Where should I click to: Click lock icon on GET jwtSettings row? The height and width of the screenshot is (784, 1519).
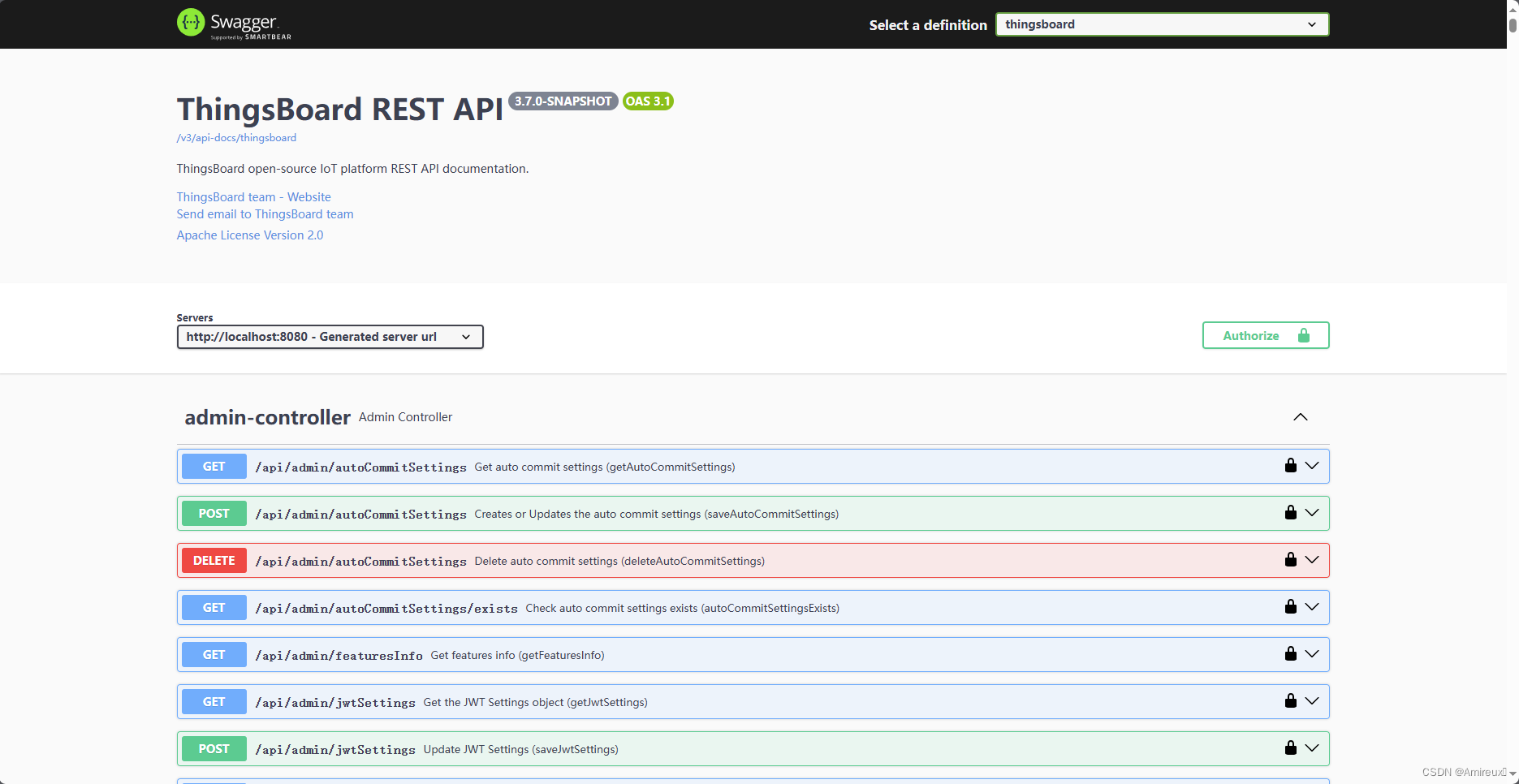pos(1290,700)
